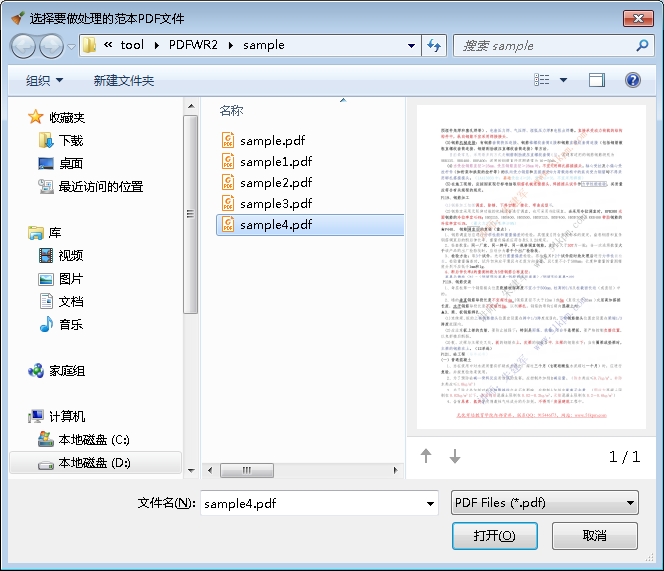The height and width of the screenshot is (571, 664).
Task: Click 新建文件夹 button
Action: tap(124, 80)
